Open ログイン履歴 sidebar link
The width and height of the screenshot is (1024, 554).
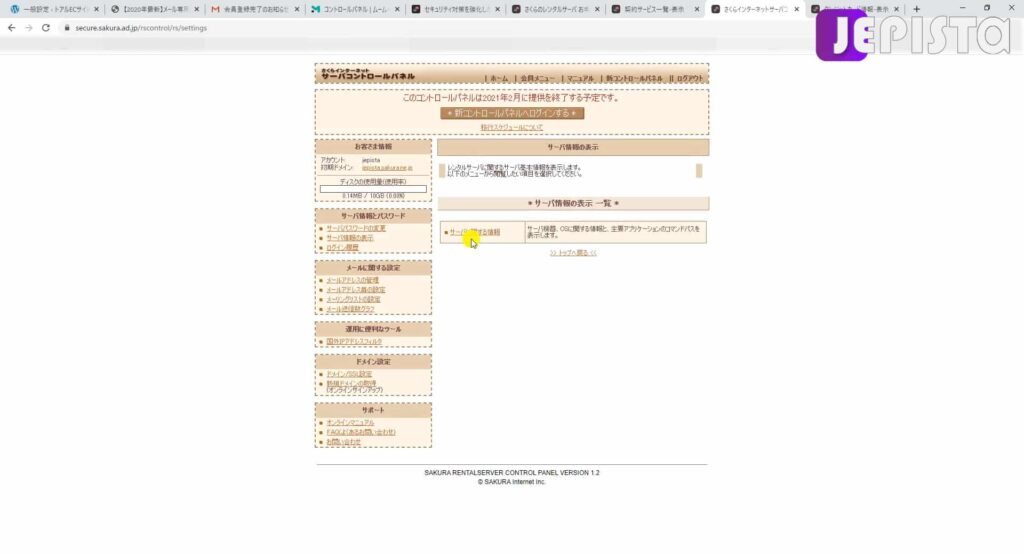coord(342,248)
